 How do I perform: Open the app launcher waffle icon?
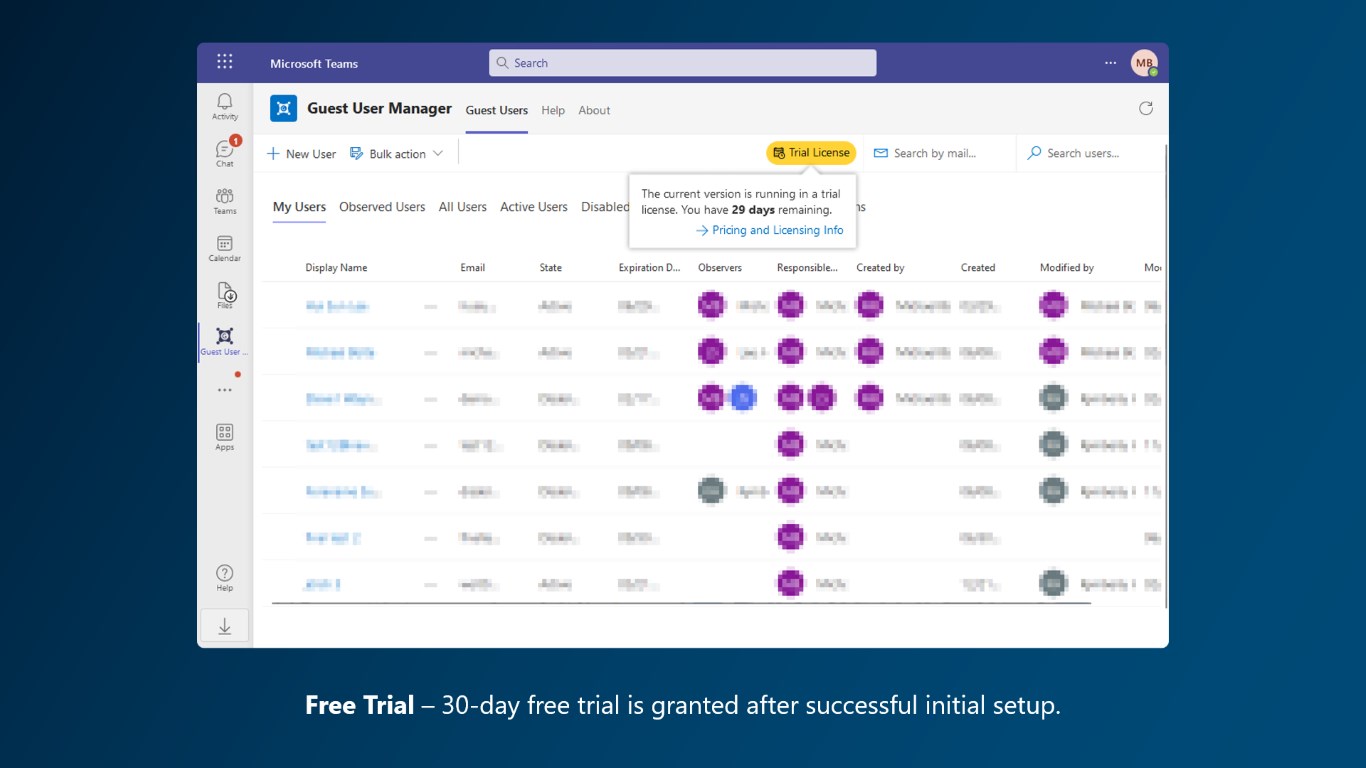(x=225, y=62)
